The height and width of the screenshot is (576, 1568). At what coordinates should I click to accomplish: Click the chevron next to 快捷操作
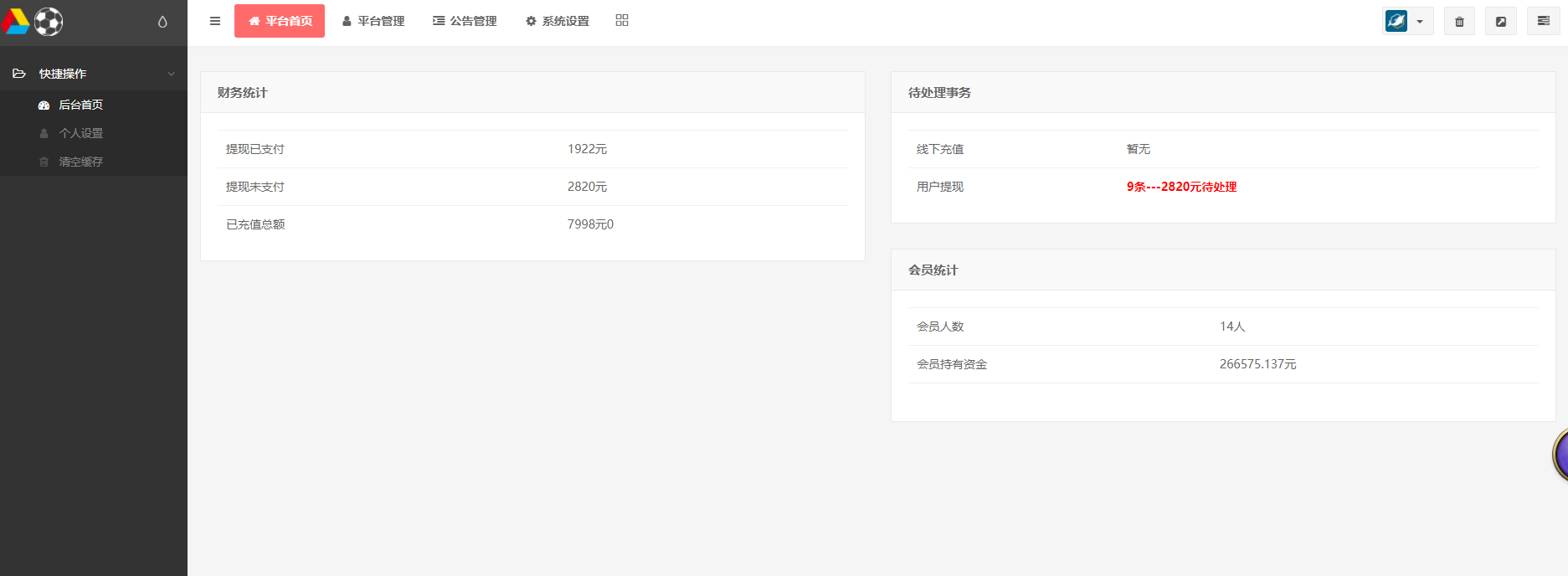171,74
